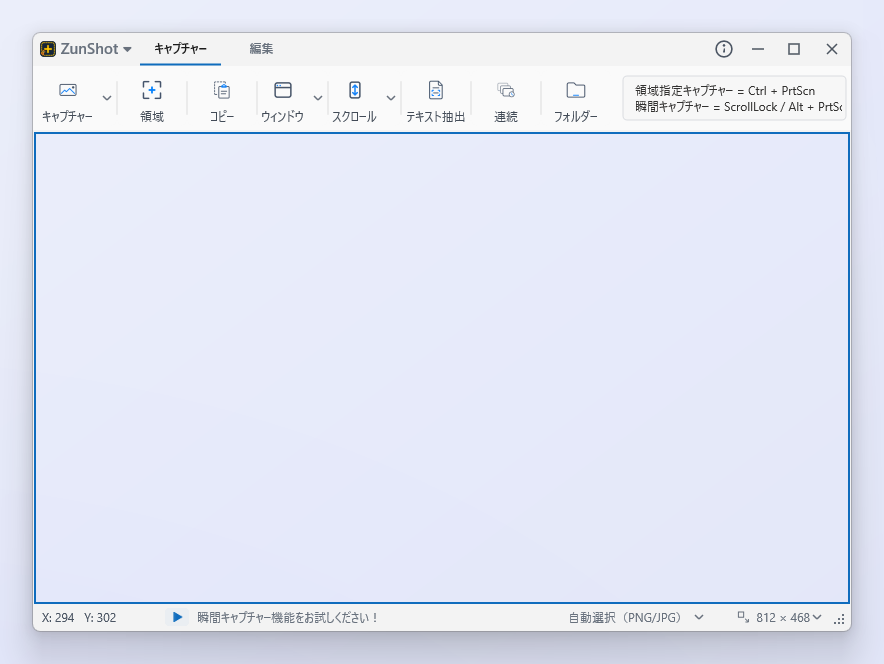Screen dimensions: 884x664
Task: Click the image size icon in status bar
Action: point(743,617)
